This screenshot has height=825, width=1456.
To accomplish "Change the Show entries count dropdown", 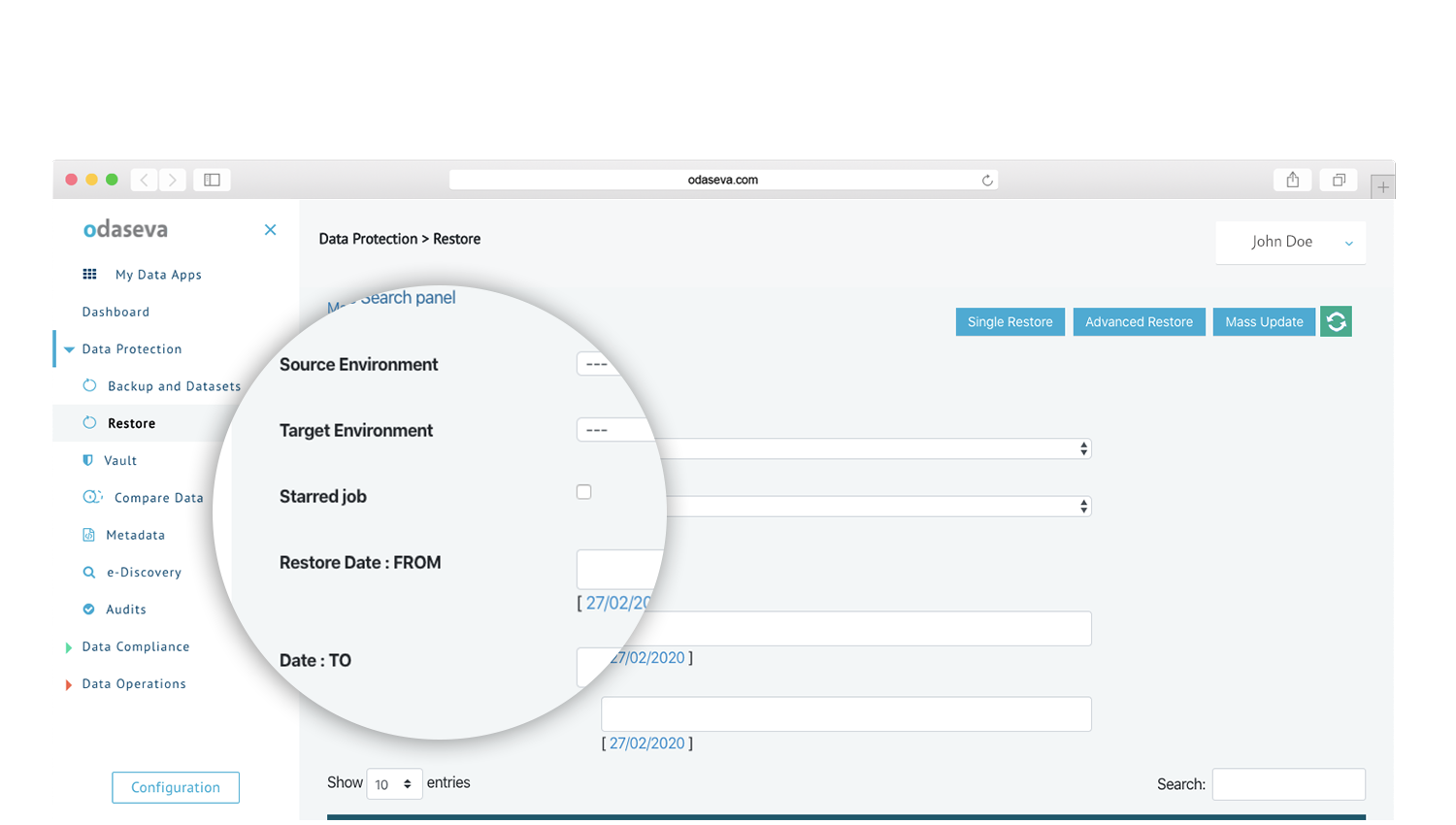I will [x=394, y=784].
